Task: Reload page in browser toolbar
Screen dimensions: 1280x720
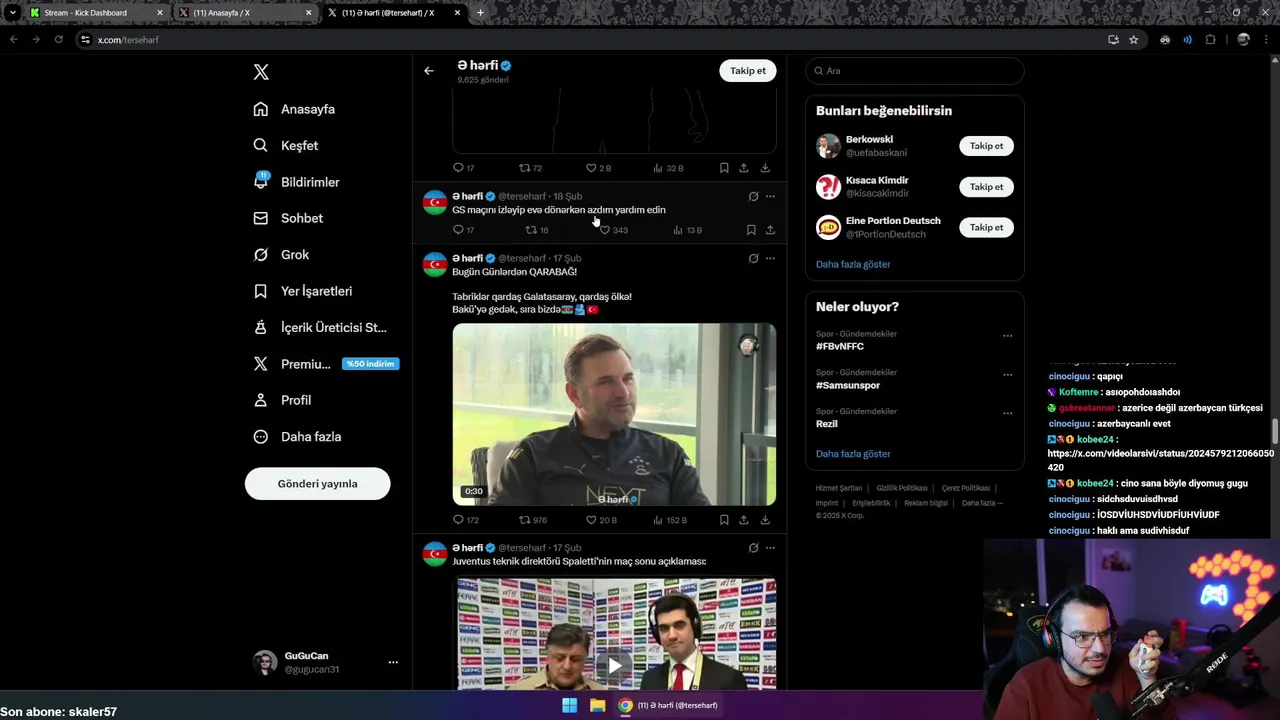Action: pyautogui.click(x=58, y=39)
